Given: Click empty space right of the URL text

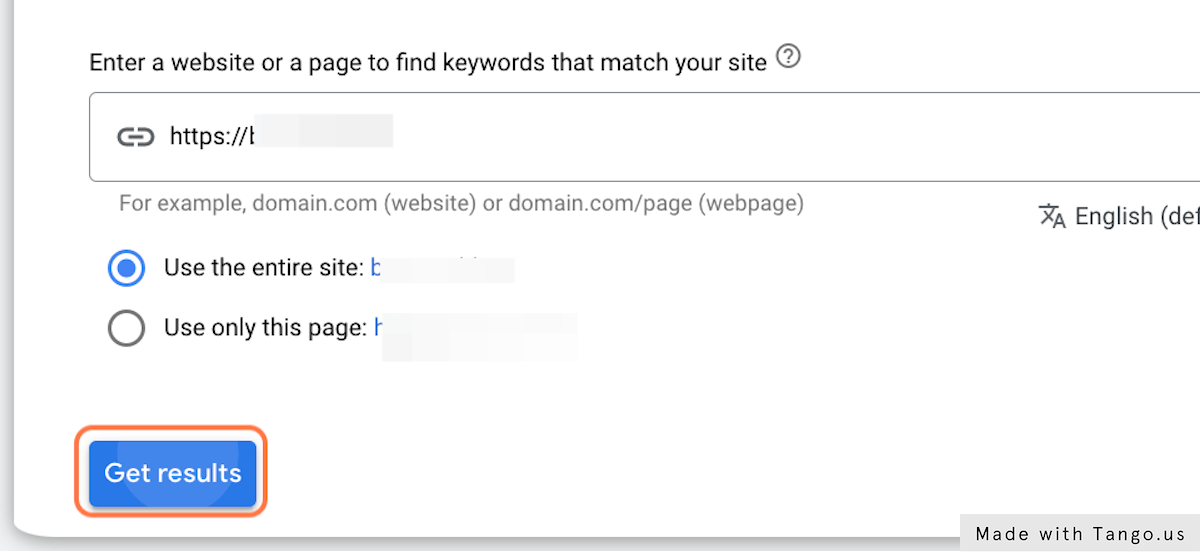Looking at the screenshot, I should (x=800, y=137).
